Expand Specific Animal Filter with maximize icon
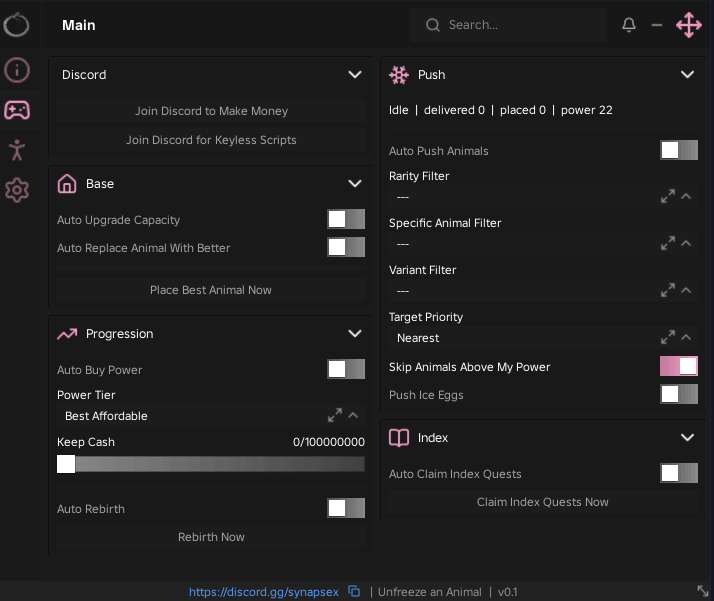The image size is (714, 601). [x=668, y=244]
